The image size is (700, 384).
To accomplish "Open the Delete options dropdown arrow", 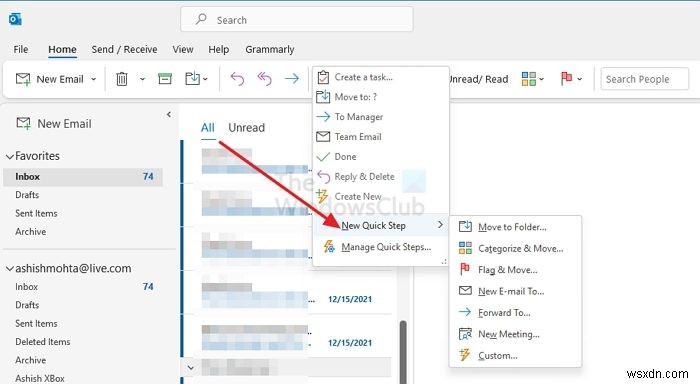I will point(142,79).
